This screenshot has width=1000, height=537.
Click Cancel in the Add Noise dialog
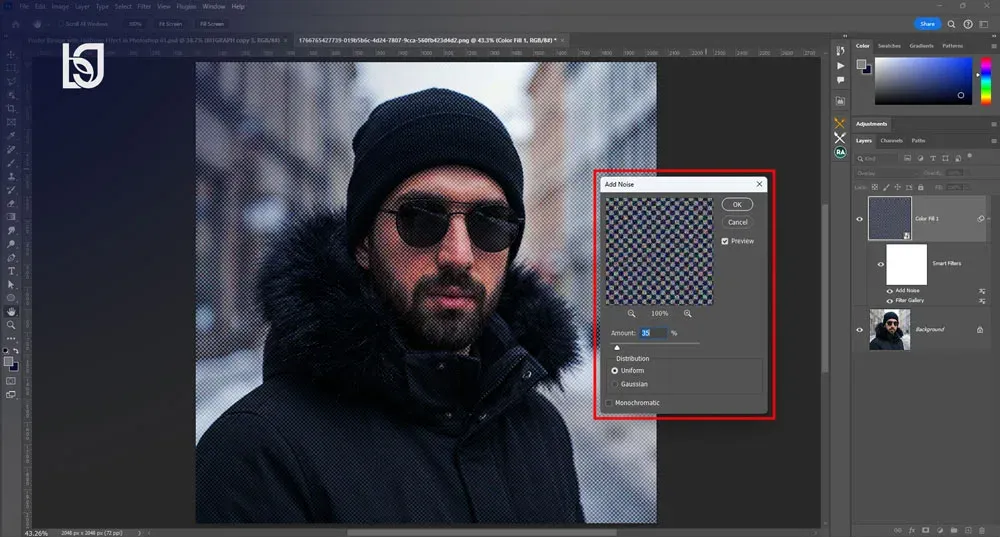(737, 222)
